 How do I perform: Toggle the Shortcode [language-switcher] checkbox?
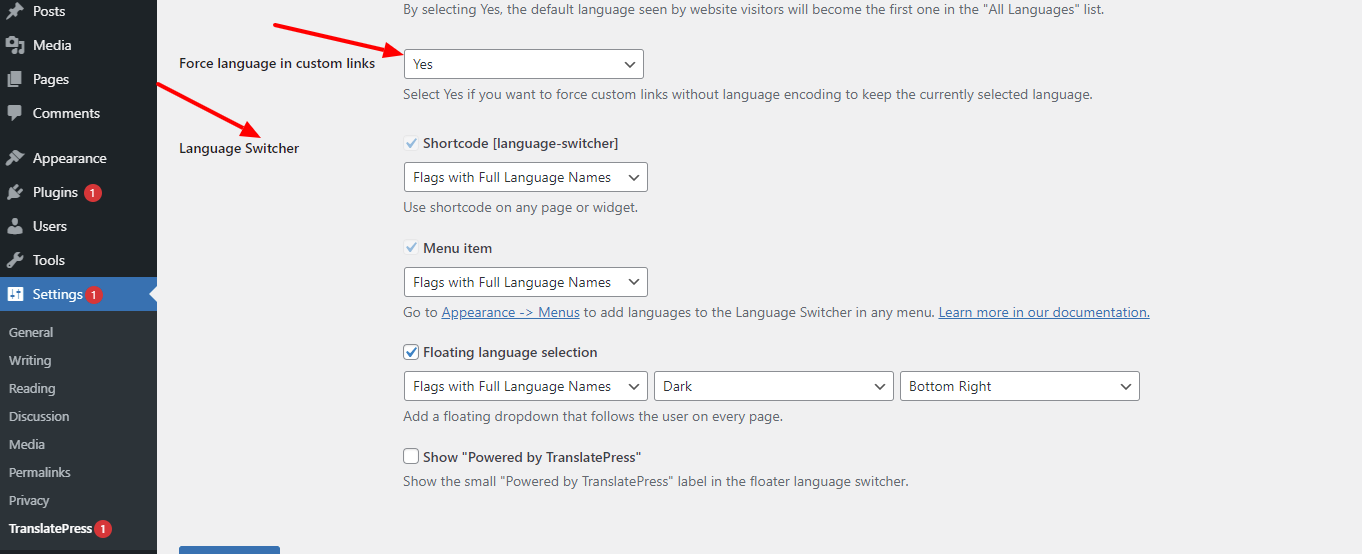(x=411, y=143)
